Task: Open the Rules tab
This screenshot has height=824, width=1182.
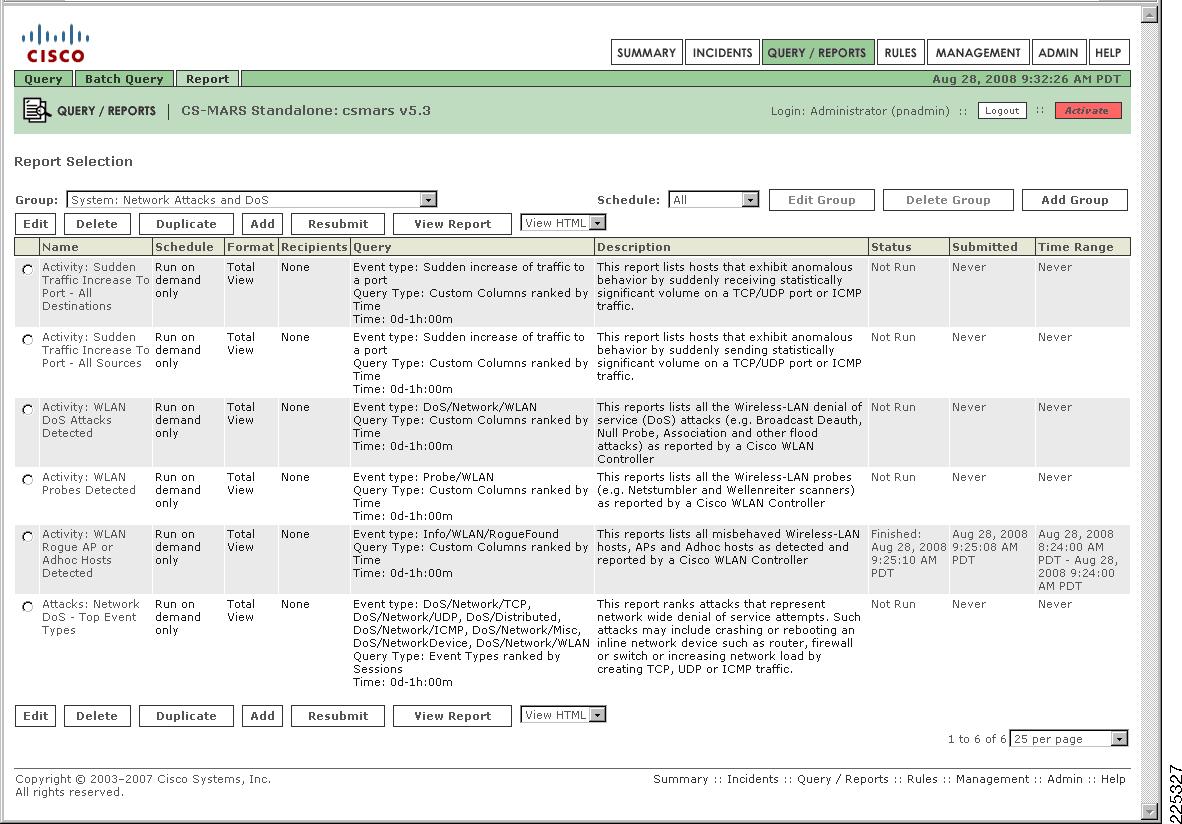Action: 901,53
